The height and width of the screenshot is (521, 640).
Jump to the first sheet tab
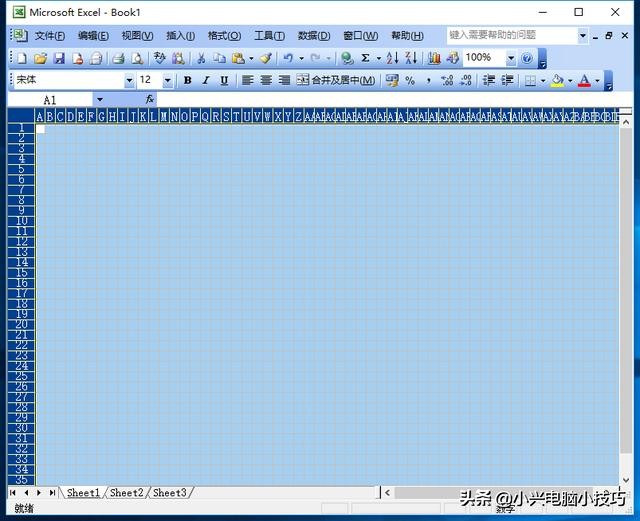click(x=13, y=493)
